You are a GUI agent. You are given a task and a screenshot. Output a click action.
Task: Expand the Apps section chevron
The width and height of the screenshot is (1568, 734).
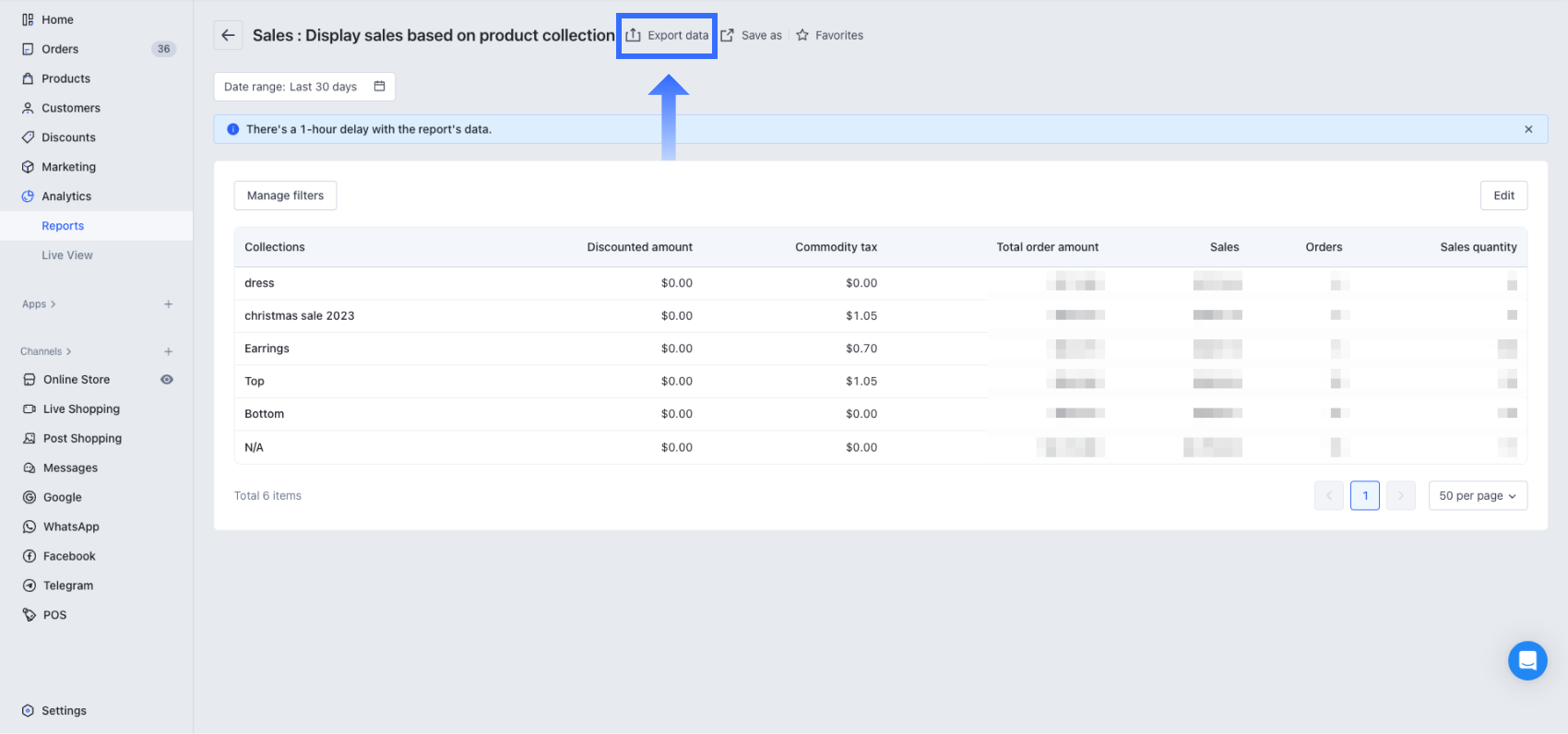click(53, 304)
